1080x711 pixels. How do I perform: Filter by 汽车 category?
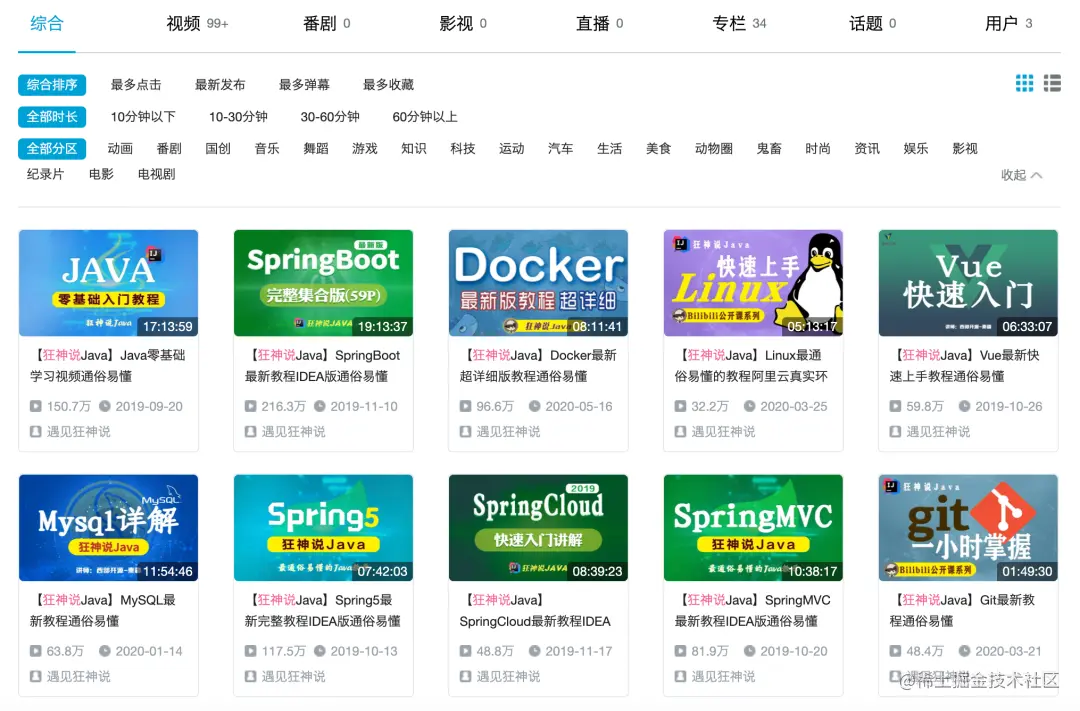tap(560, 148)
